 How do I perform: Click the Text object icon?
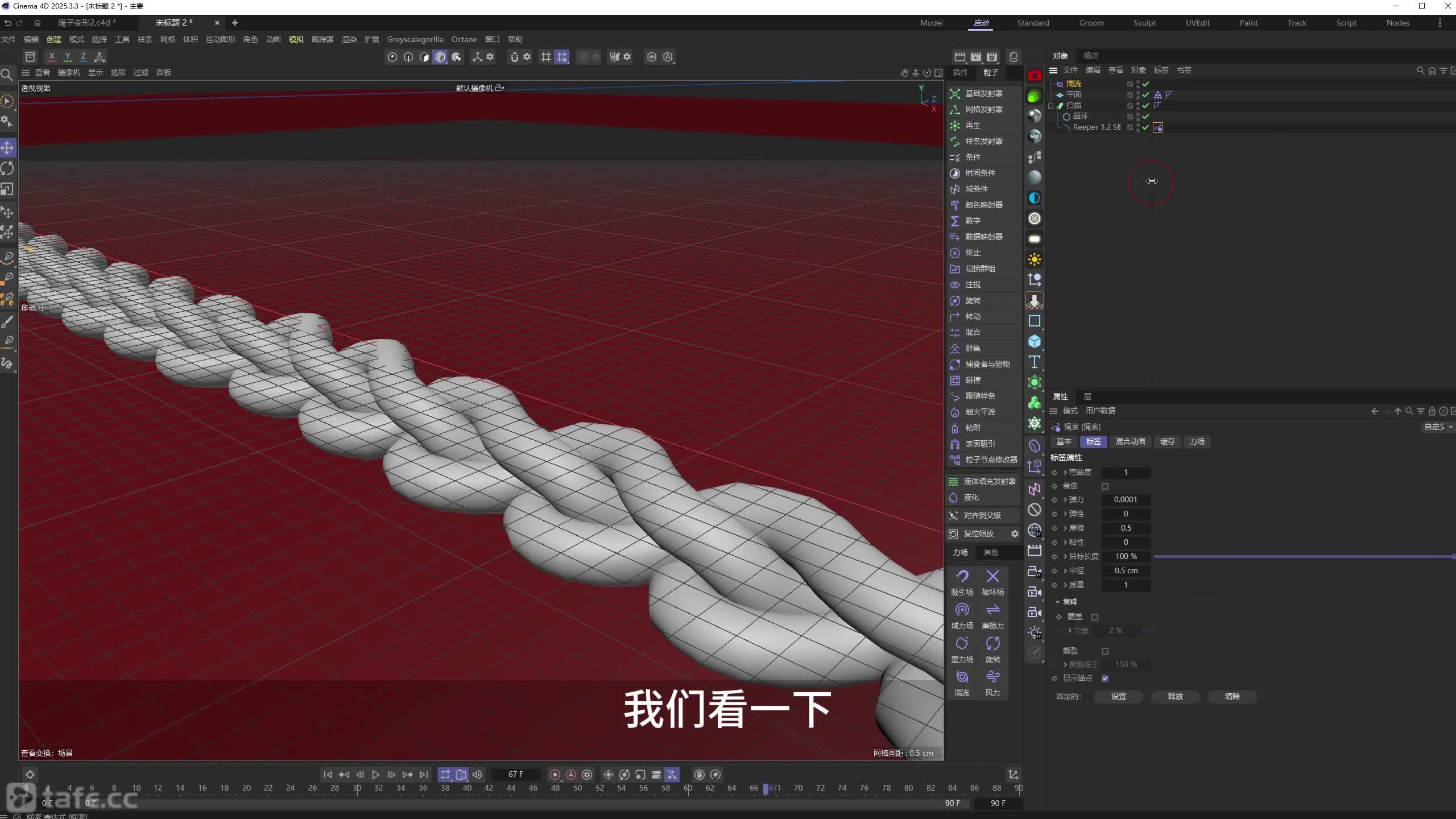(1035, 362)
